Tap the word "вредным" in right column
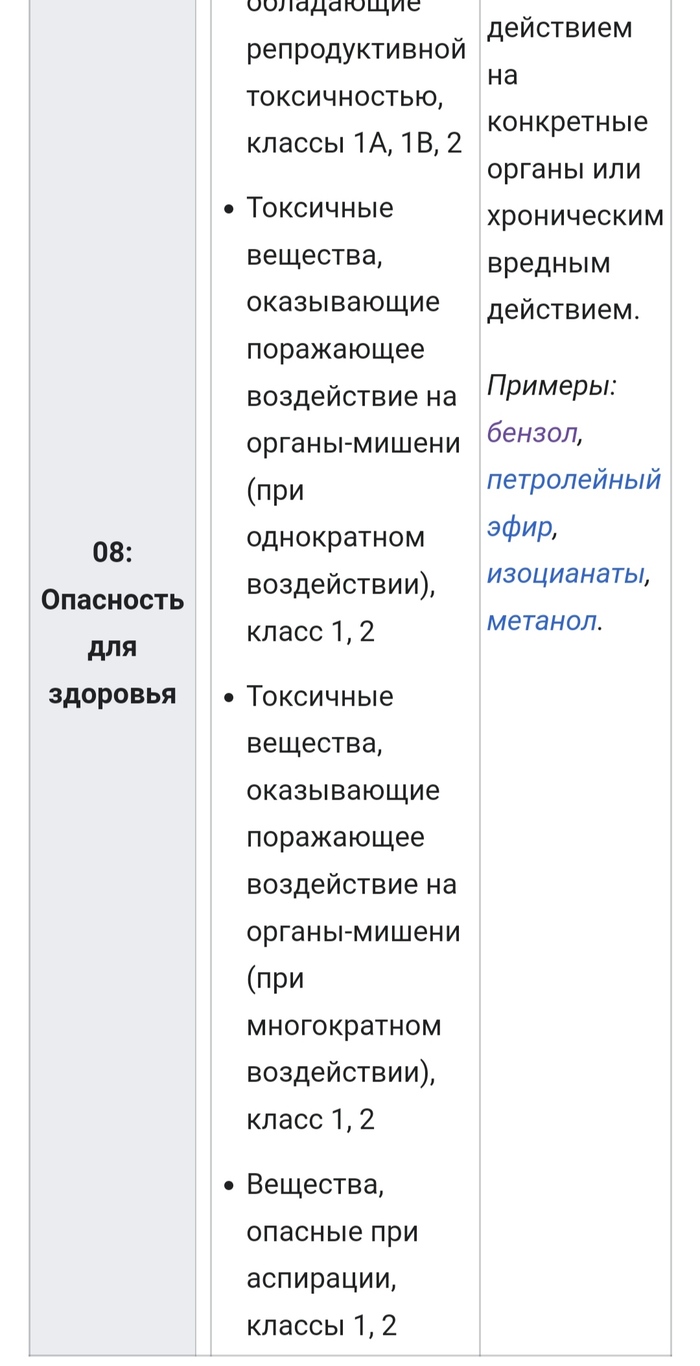 point(548,264)
